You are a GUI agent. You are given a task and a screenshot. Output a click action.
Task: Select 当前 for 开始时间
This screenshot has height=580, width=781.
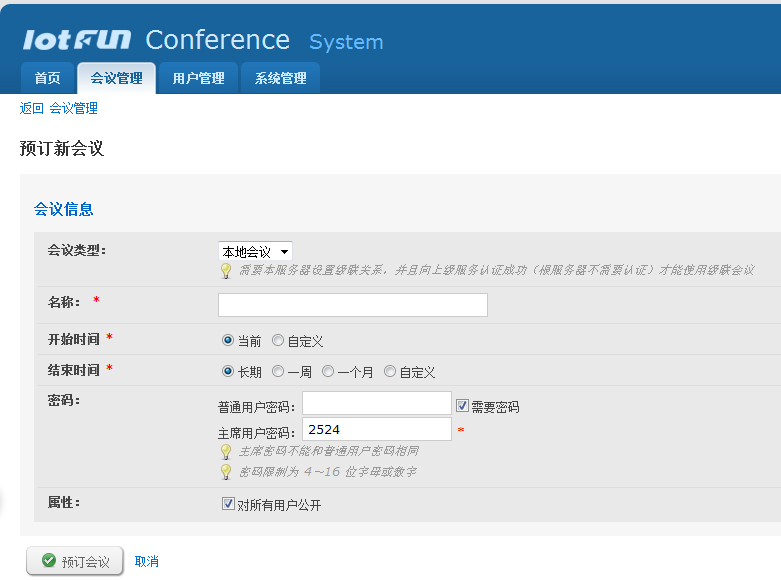coord(228,340)
